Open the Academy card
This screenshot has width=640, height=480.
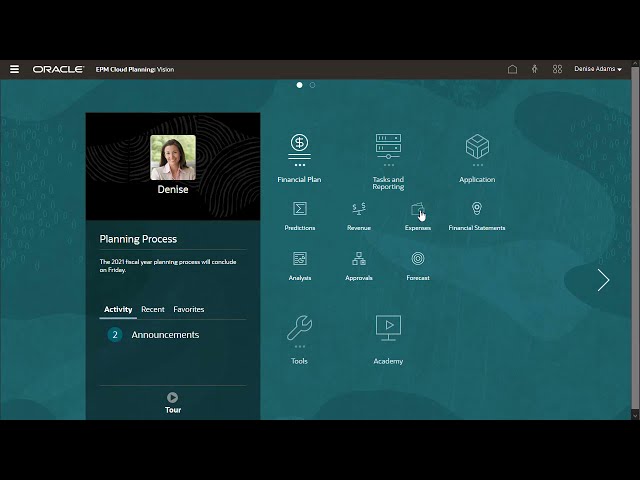pyautogui.click(x=388, y=340)
